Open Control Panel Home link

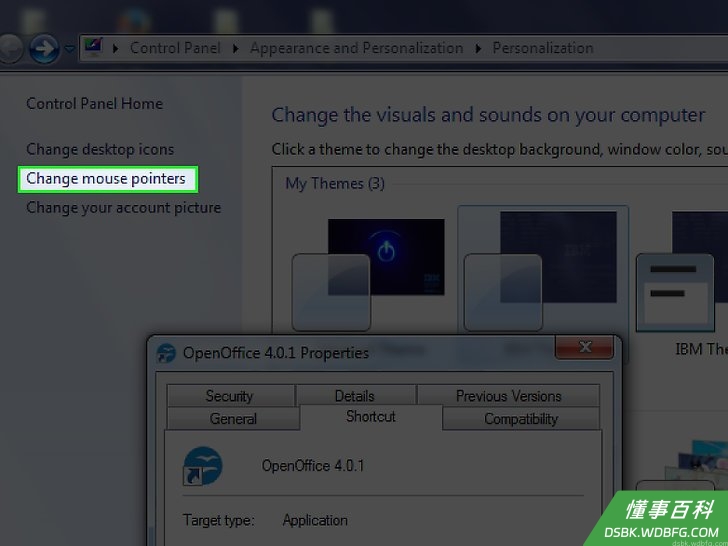(x=94, y=103)
